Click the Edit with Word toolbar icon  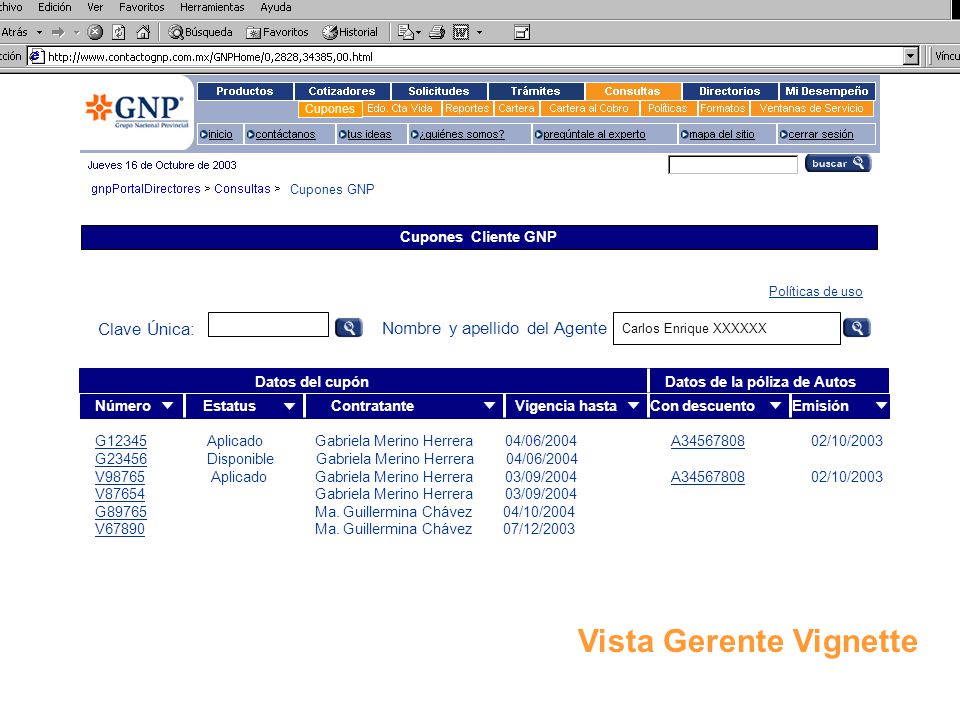(x=461, y=32)
